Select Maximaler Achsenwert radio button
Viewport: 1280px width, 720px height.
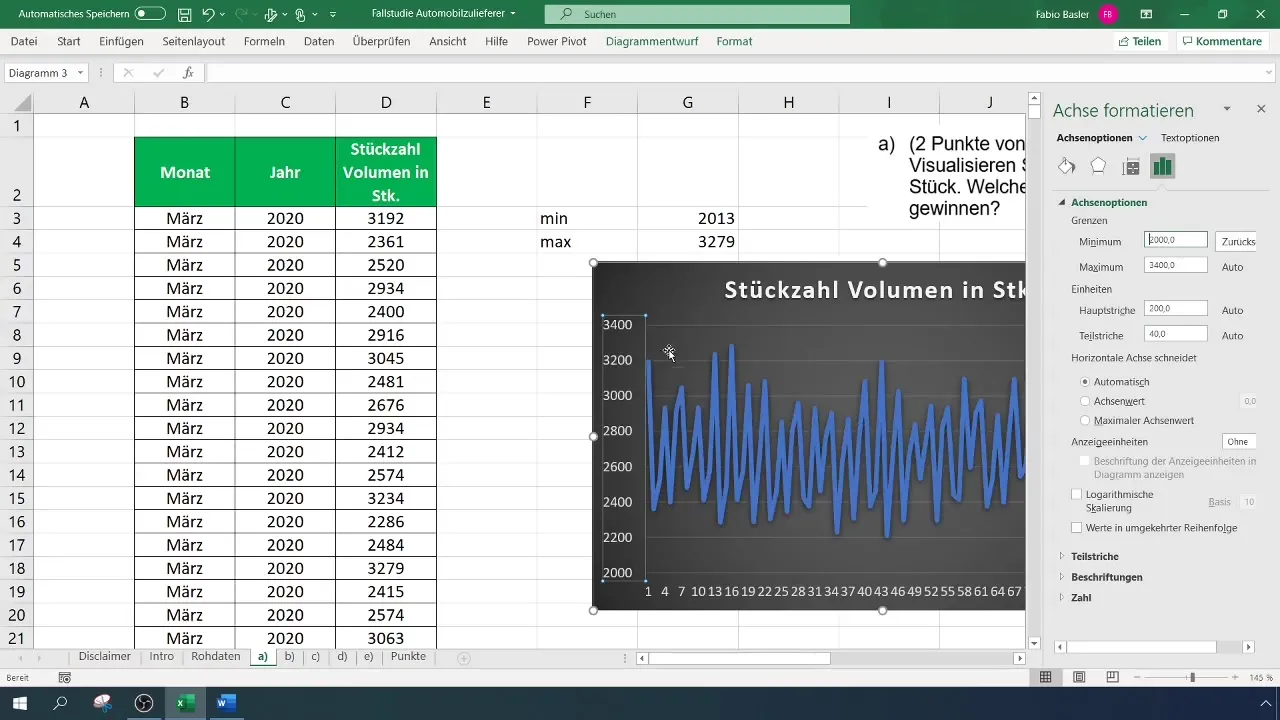(1086, 420)
